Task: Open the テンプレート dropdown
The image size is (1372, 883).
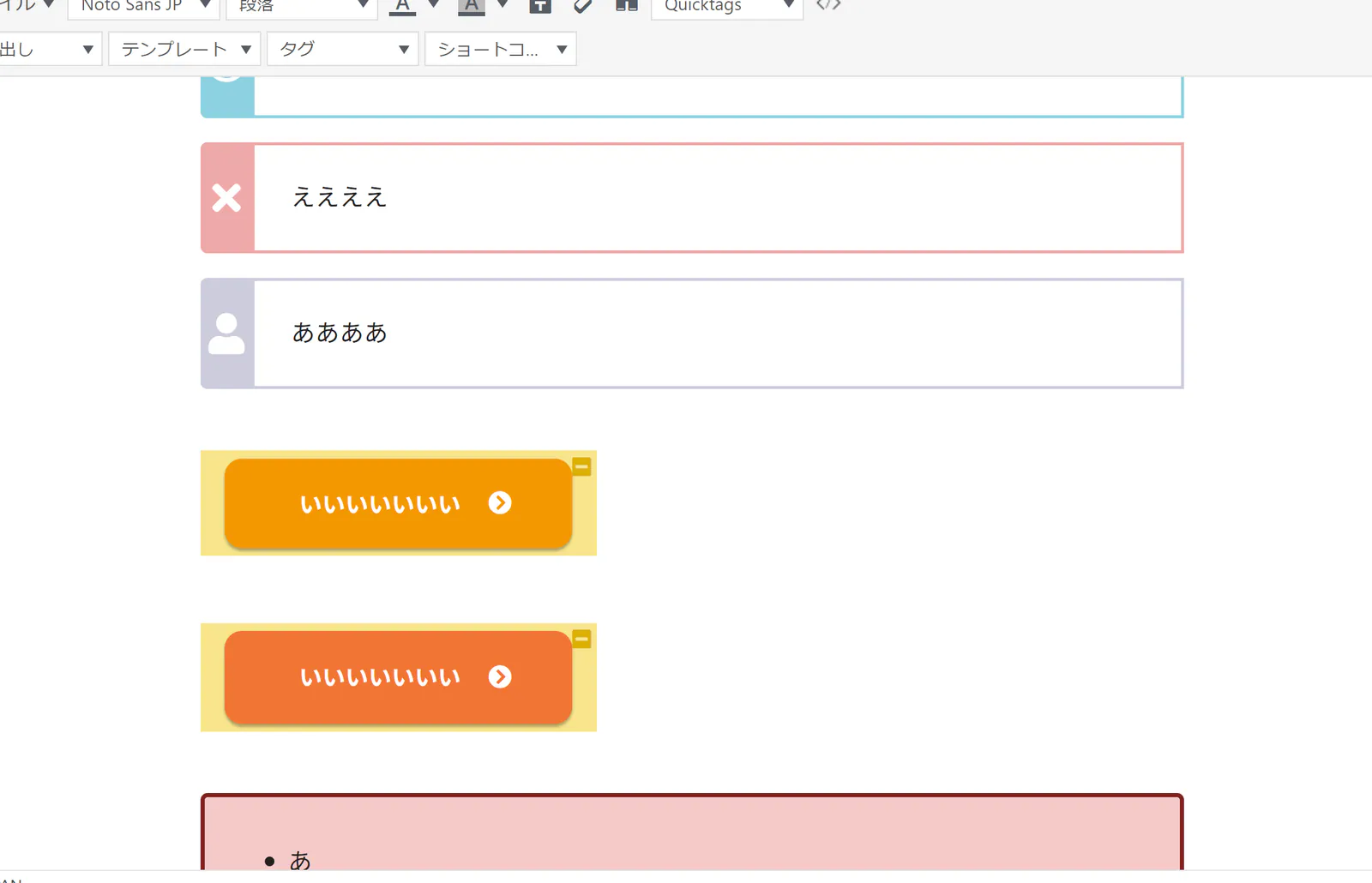Action: 184,49
